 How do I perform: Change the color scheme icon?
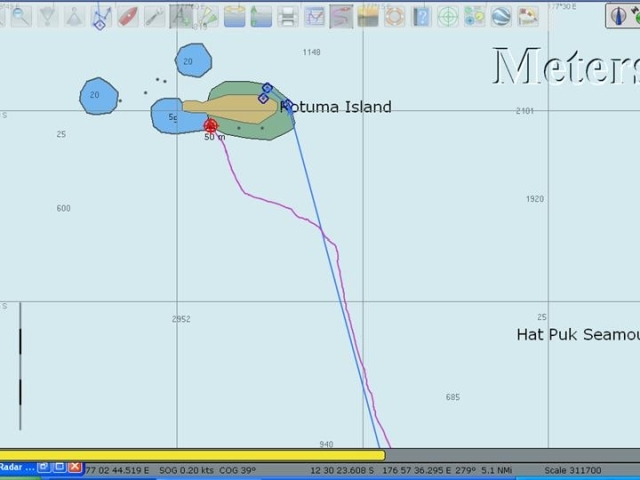click(x=368, y=15)
